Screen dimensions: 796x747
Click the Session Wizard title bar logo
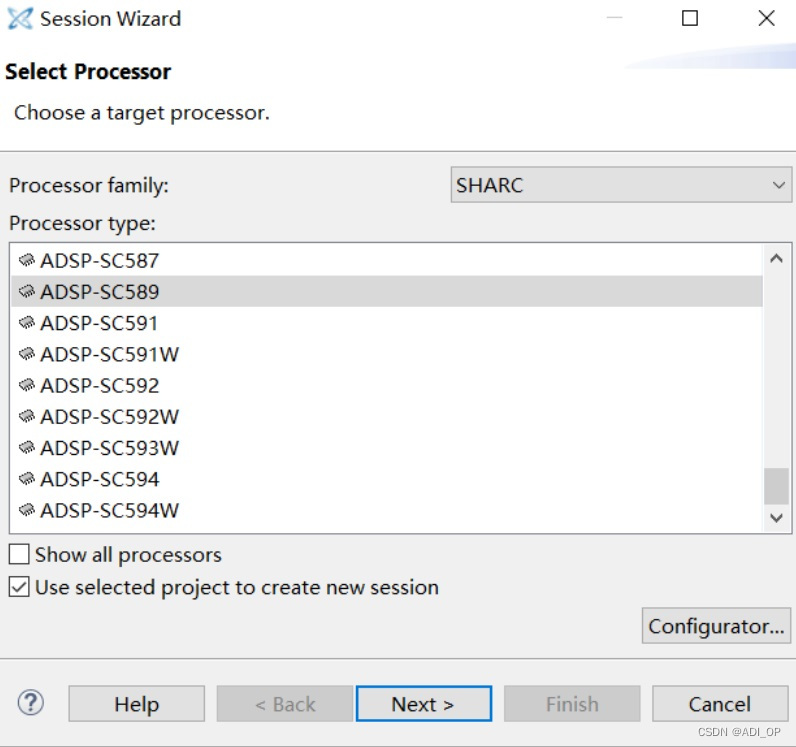pyautogui.click(x=20, y=19)
